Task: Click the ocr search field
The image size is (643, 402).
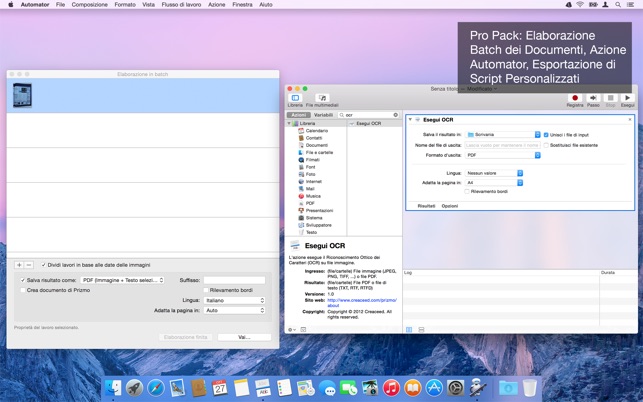Action: (368, 115)
